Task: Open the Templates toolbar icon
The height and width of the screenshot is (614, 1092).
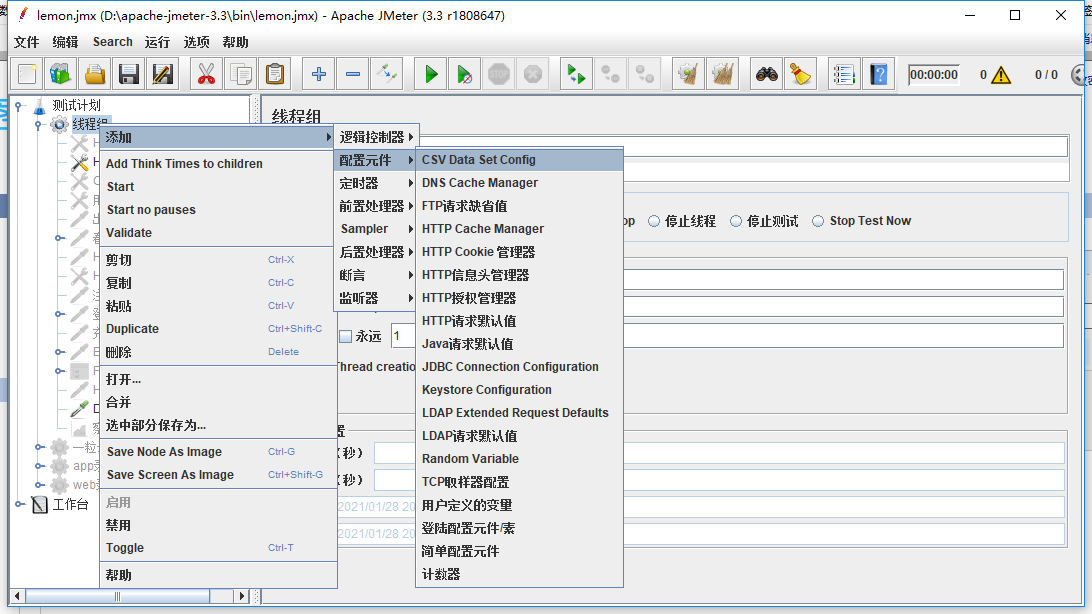Action: tap(61, 74)
